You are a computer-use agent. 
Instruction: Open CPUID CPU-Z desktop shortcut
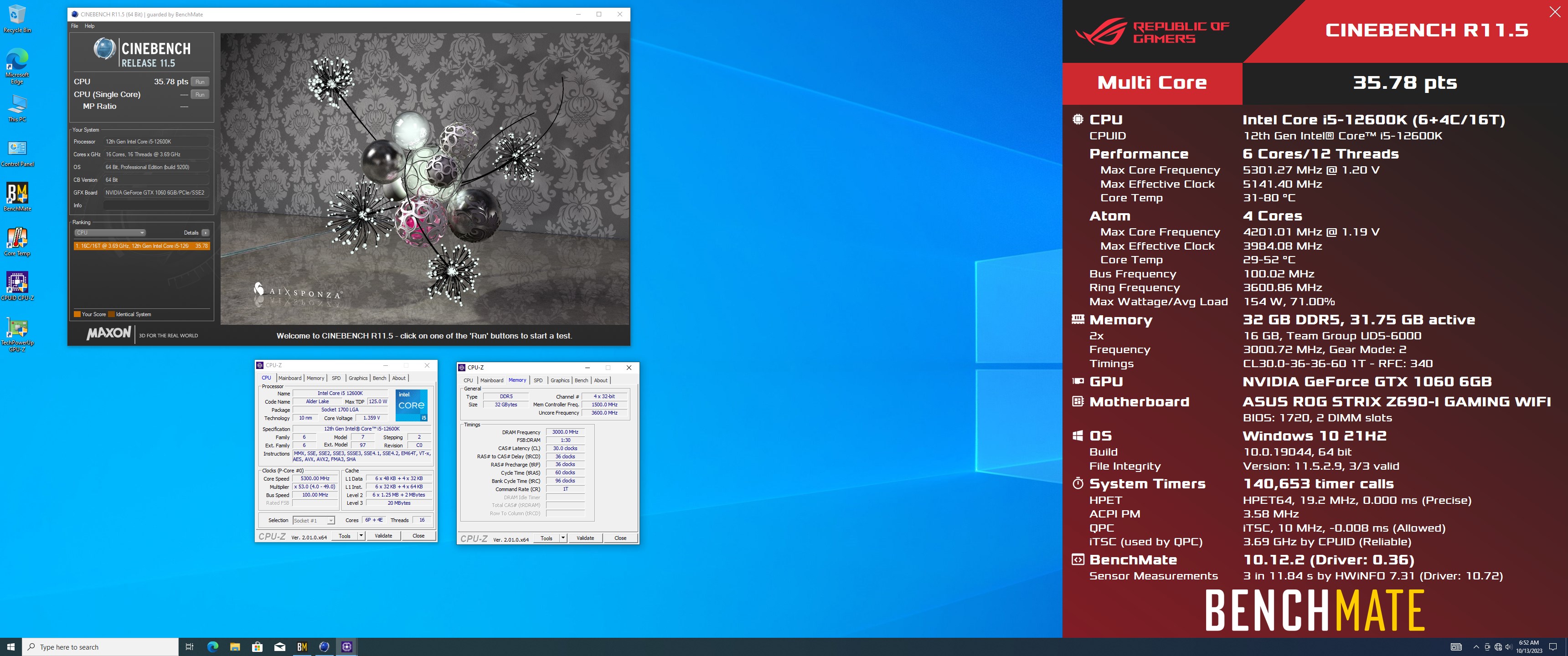[17, 286]
